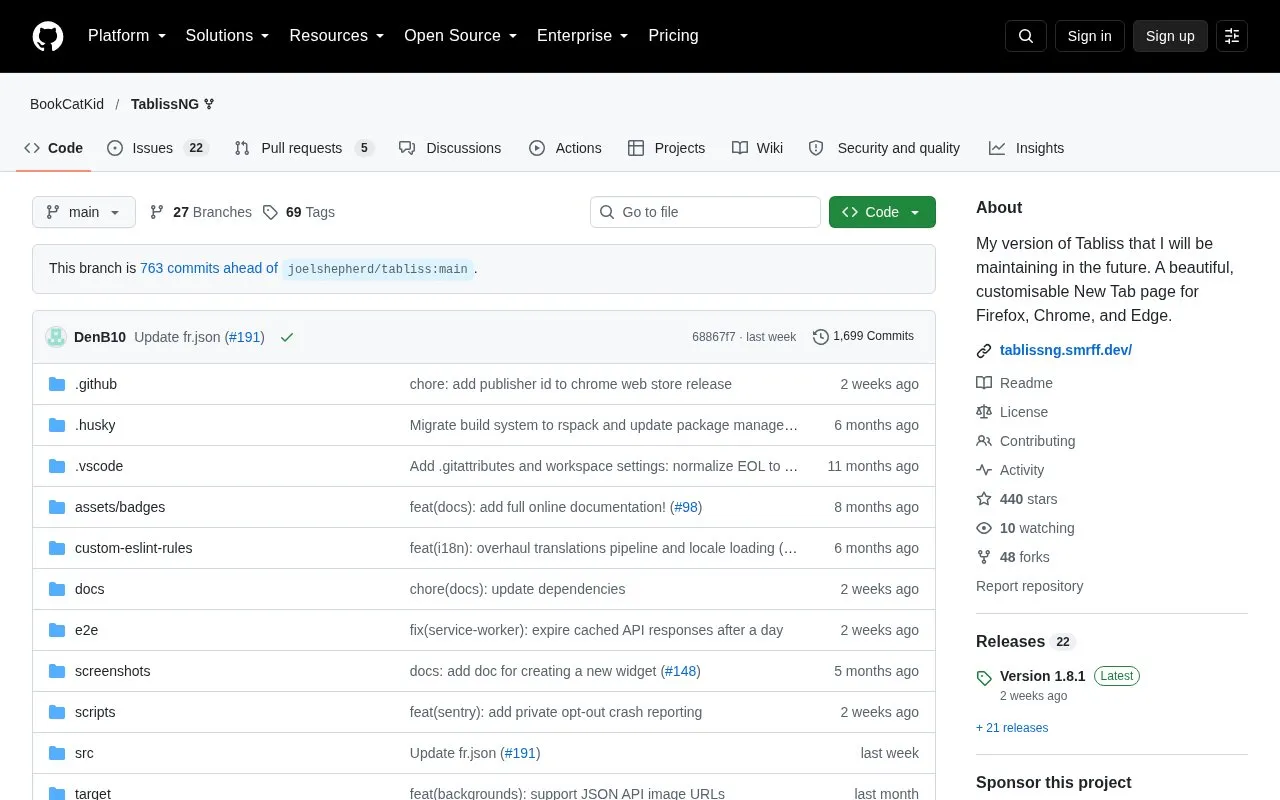Viewport: 1280px width, 800px height.
Task: View the green commit status checkmark
Action: pyautogui.click(x=287, y=337)
